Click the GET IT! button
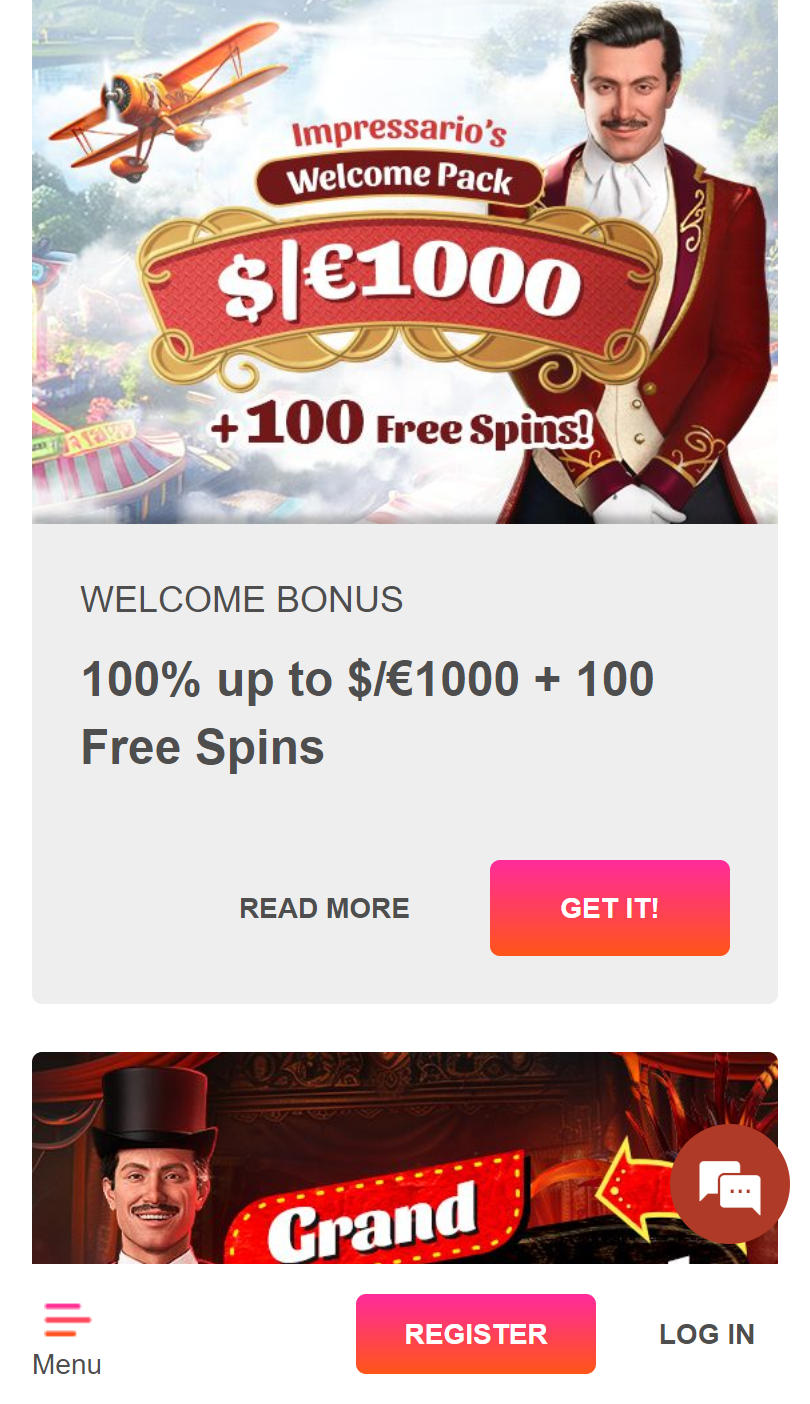This screenshot has height=1404, width=810. (x=610, y=908)
